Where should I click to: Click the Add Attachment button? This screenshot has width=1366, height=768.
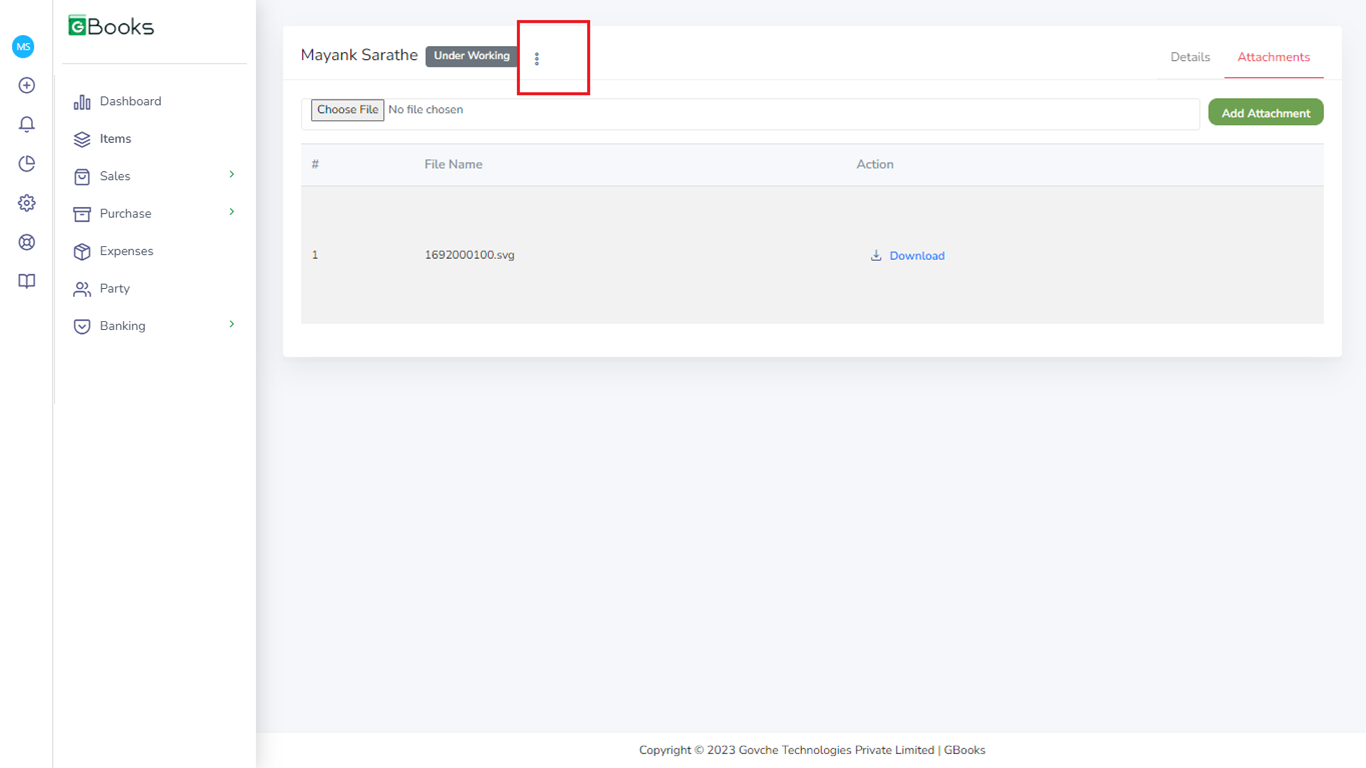1265,113
